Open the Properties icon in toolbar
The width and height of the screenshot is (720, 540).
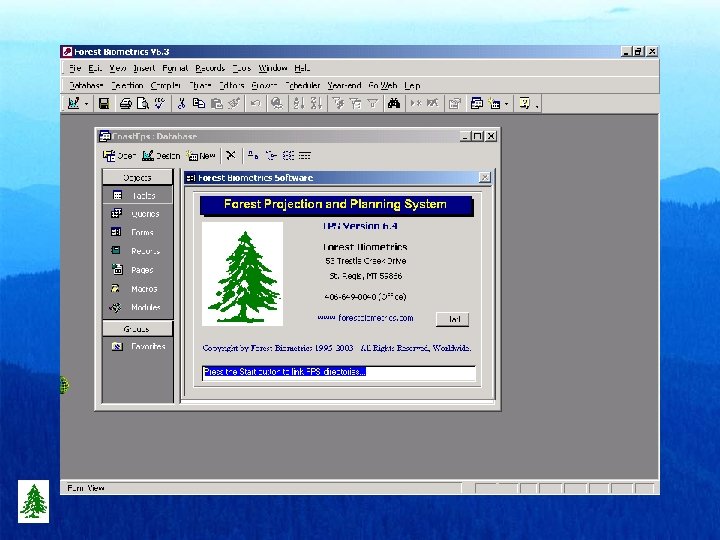click(455, 104)
